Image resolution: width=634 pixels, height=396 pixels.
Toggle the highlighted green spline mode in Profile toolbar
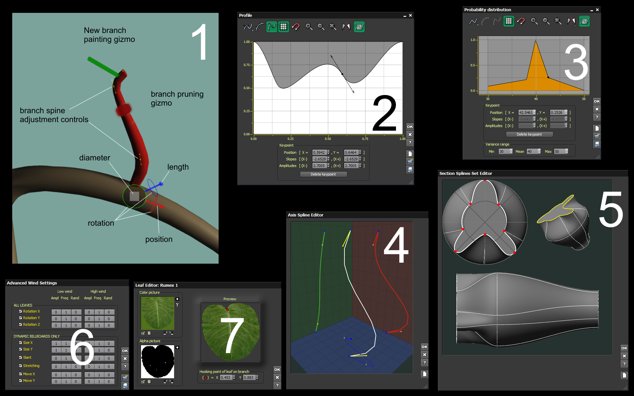[x=271, y=27]
